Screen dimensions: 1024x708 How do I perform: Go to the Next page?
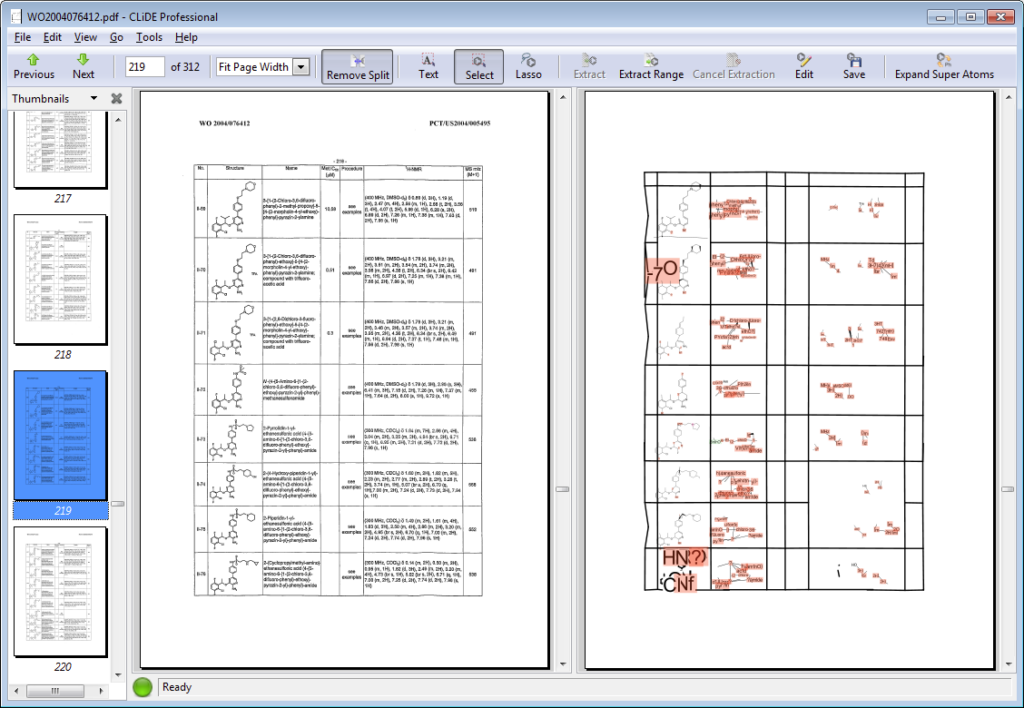pos(83,66)
